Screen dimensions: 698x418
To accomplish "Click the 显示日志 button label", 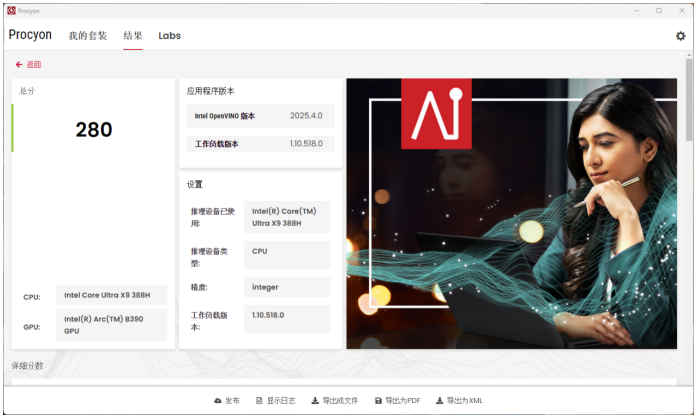I will tap(281, 401).
